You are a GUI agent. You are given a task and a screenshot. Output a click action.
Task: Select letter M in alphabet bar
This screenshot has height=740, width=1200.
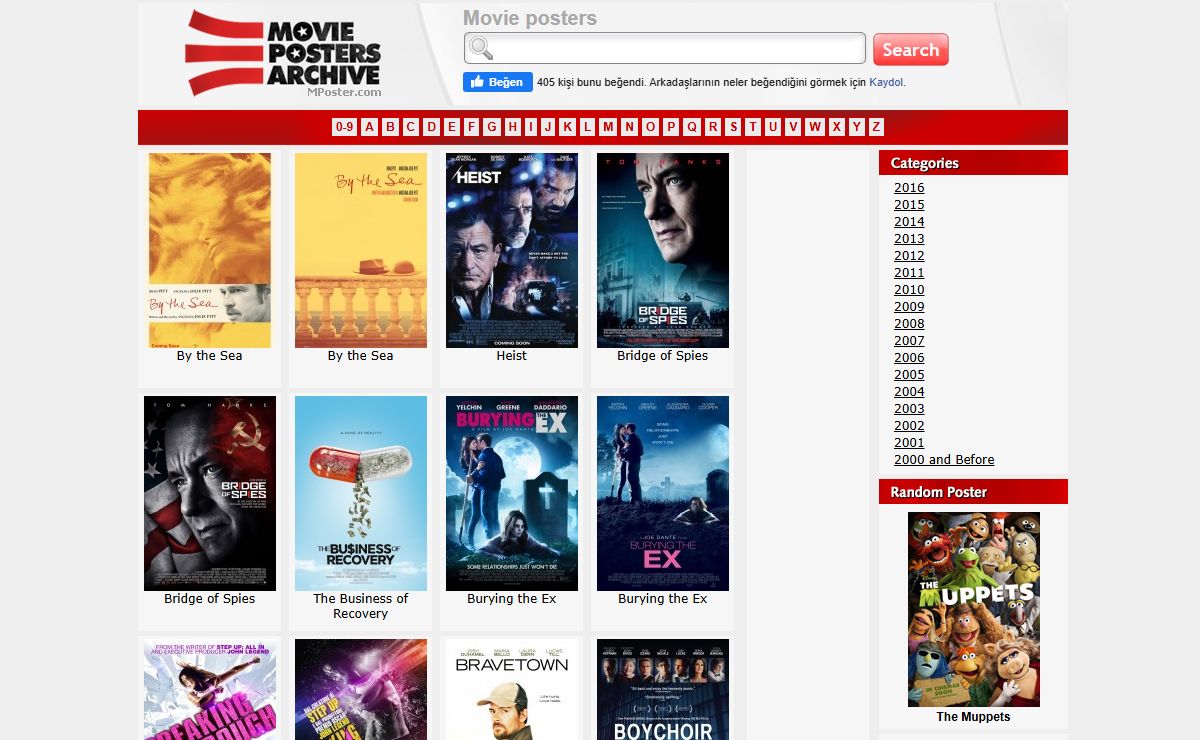[x=608, y=127]
